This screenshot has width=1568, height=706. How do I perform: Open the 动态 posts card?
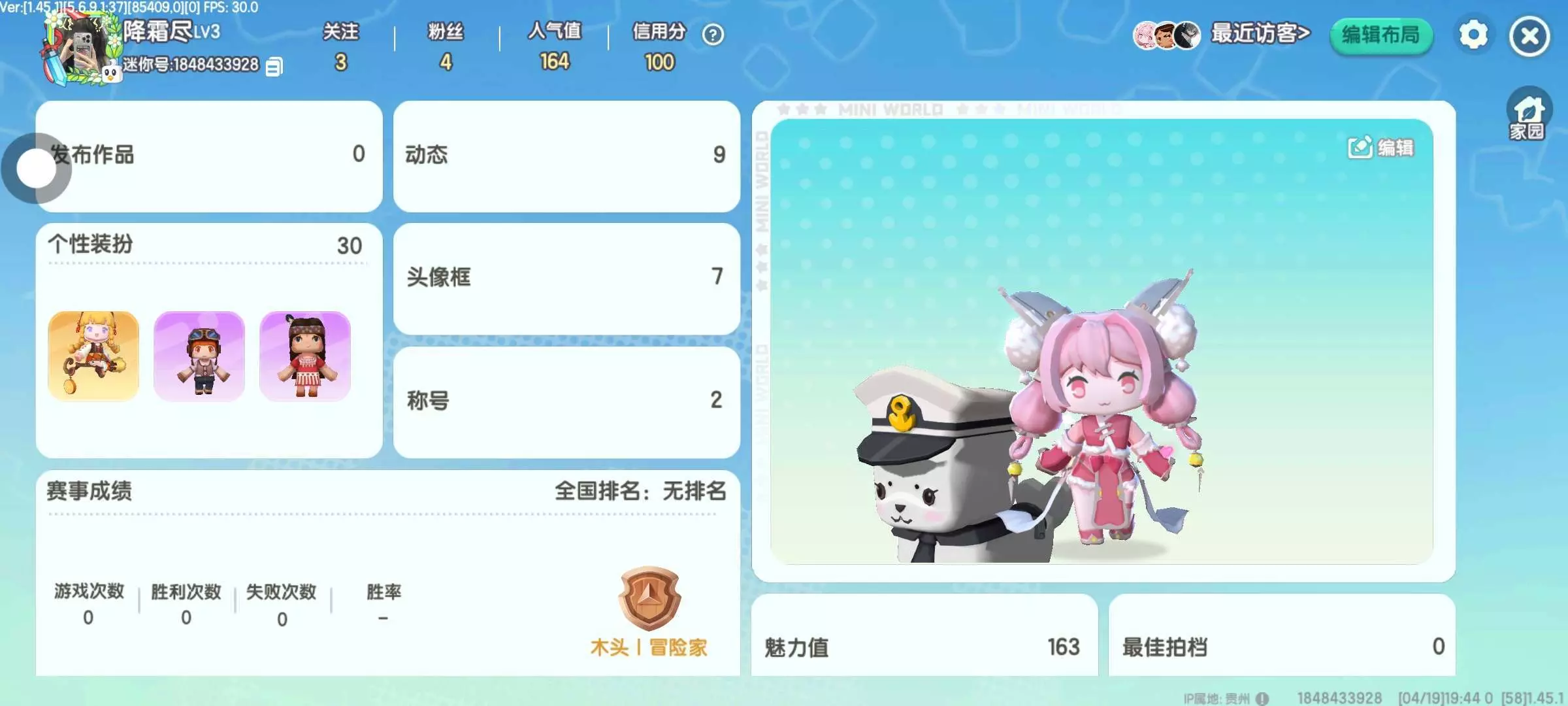(566, 156)
